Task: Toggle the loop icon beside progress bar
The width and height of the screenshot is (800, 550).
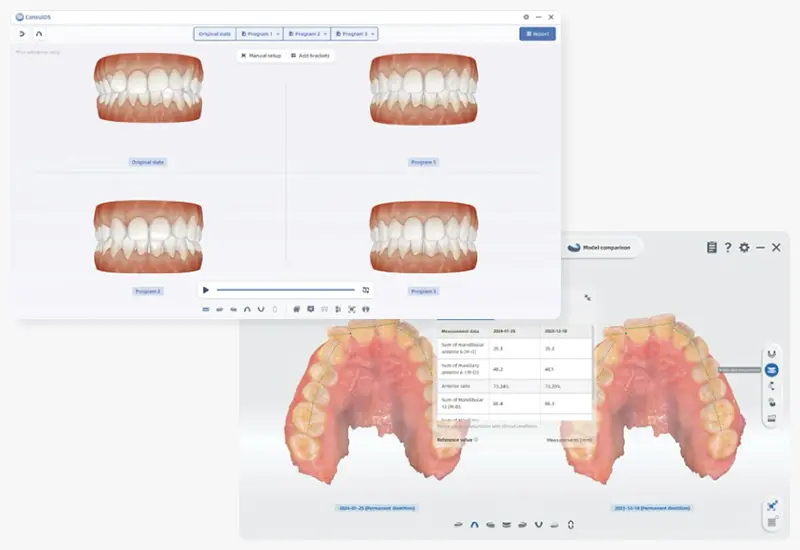Action: [x=366, y=290]
